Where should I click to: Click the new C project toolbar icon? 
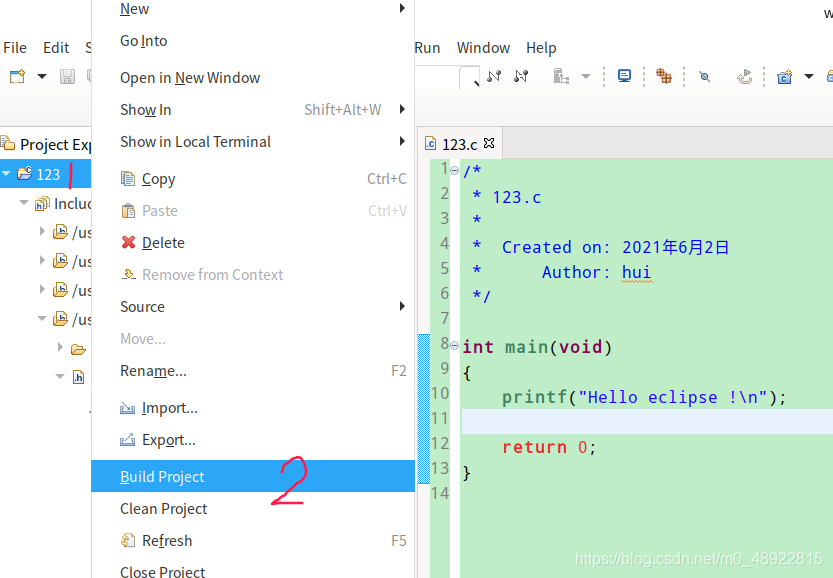[x=784, y=77]
